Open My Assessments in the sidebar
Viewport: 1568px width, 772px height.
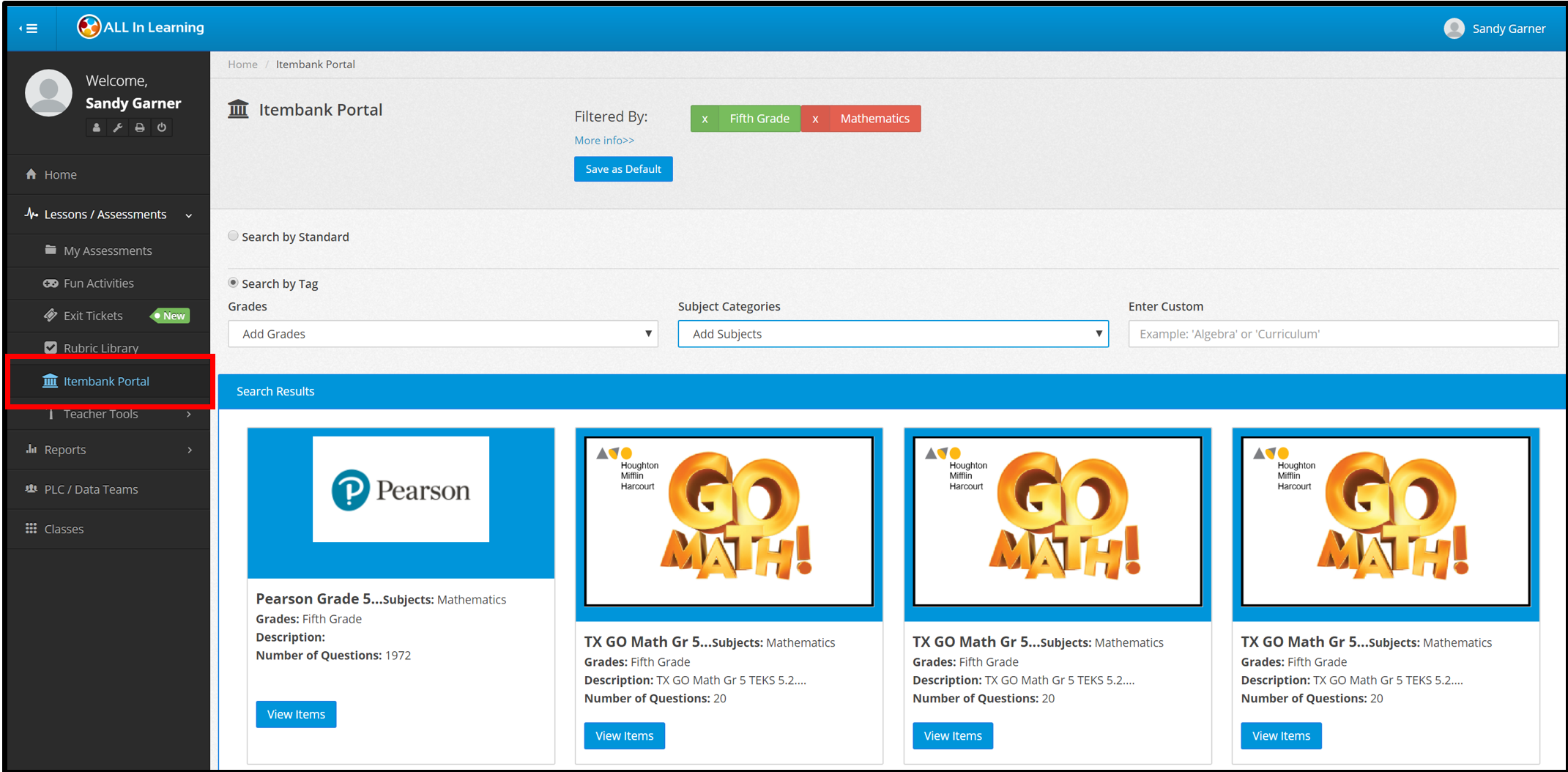click(x=108, y=250)
